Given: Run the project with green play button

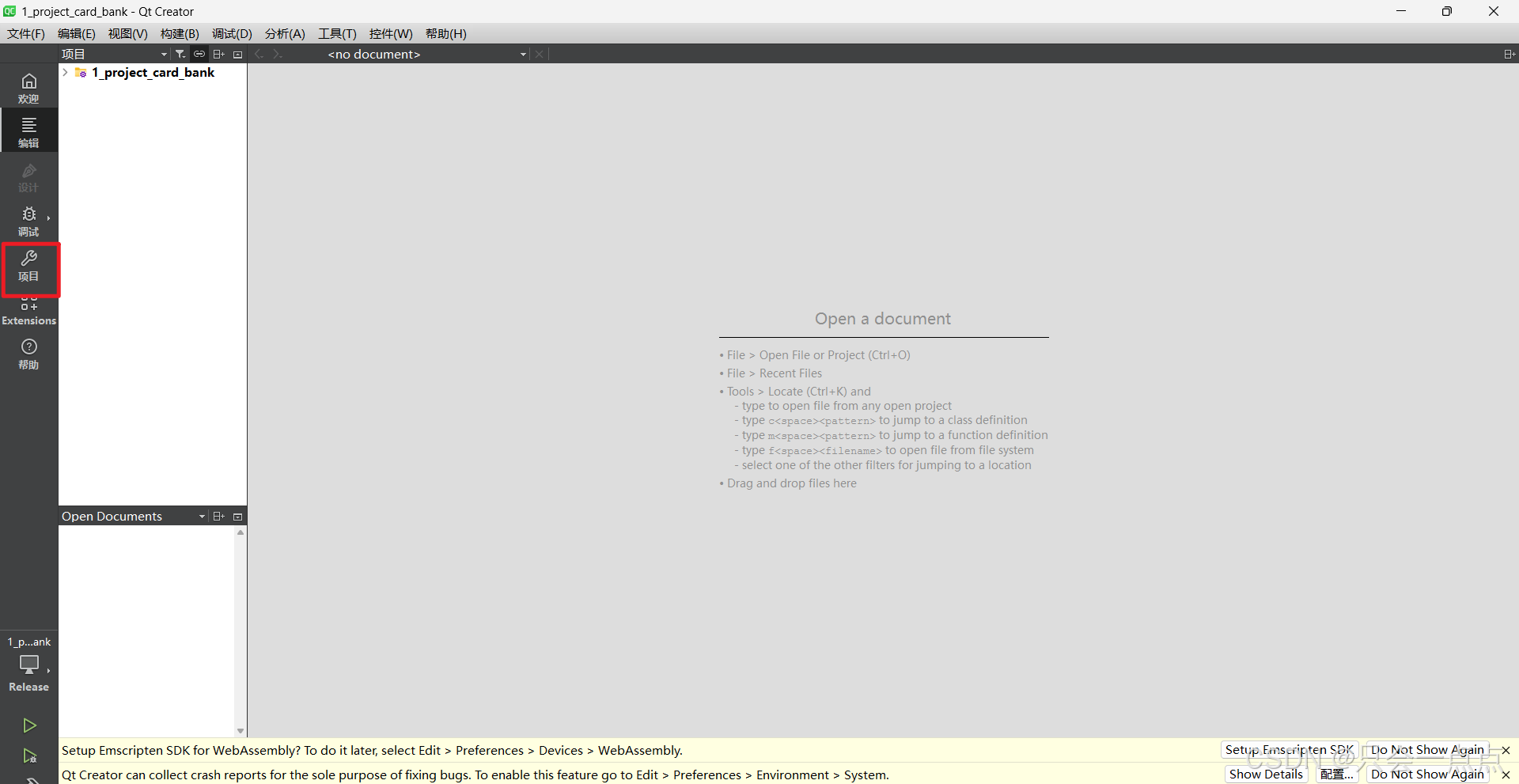Looking at the screenshot, I should coord(29,725).
